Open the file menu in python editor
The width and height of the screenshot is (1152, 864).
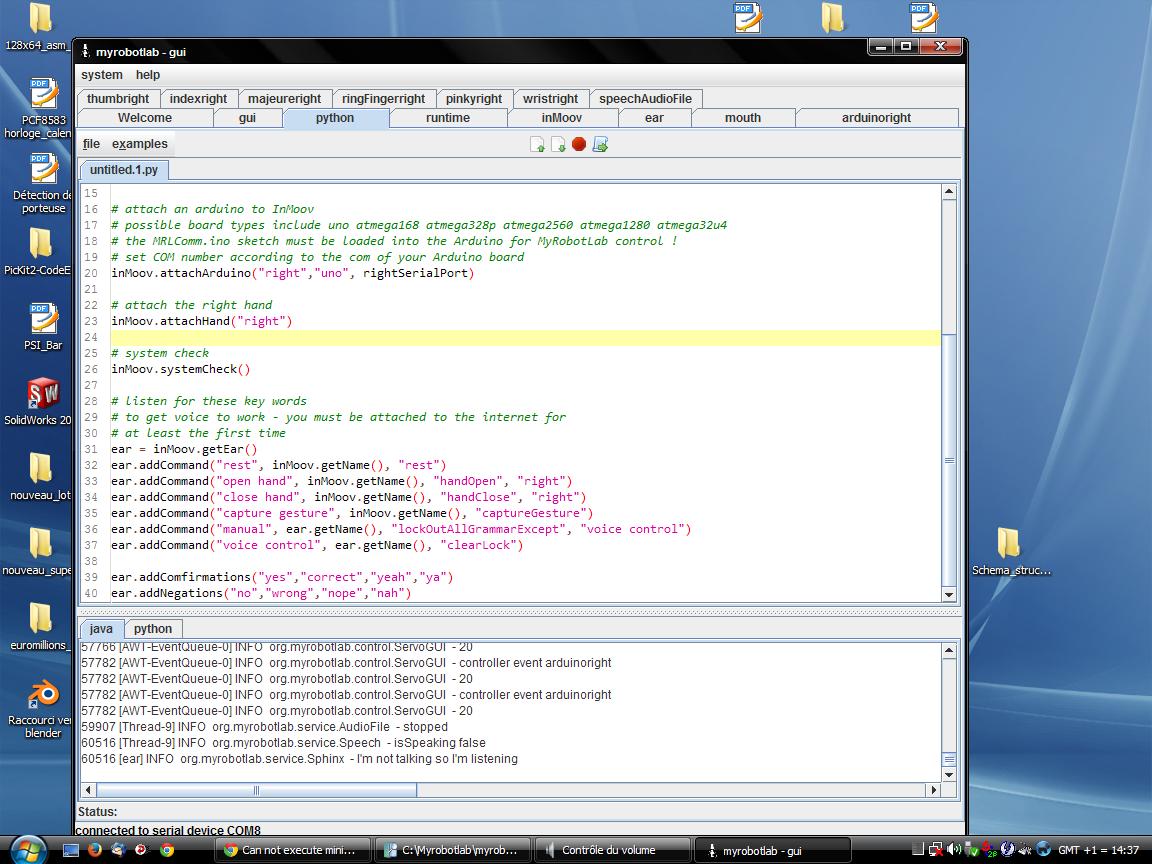(x=91, y=144)
